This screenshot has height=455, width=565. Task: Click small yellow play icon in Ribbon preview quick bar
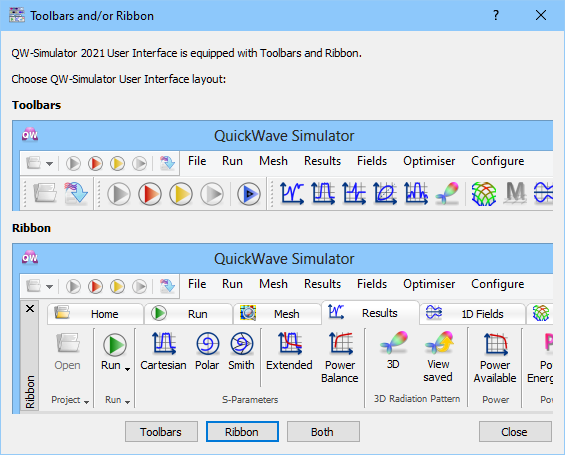coord(117,286)
